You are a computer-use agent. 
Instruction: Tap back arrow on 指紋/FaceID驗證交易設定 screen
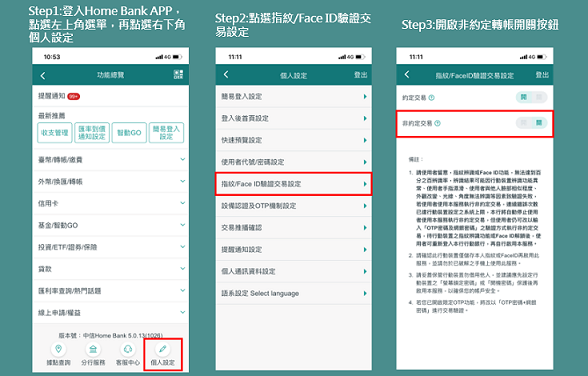click(x=407, y=74)
